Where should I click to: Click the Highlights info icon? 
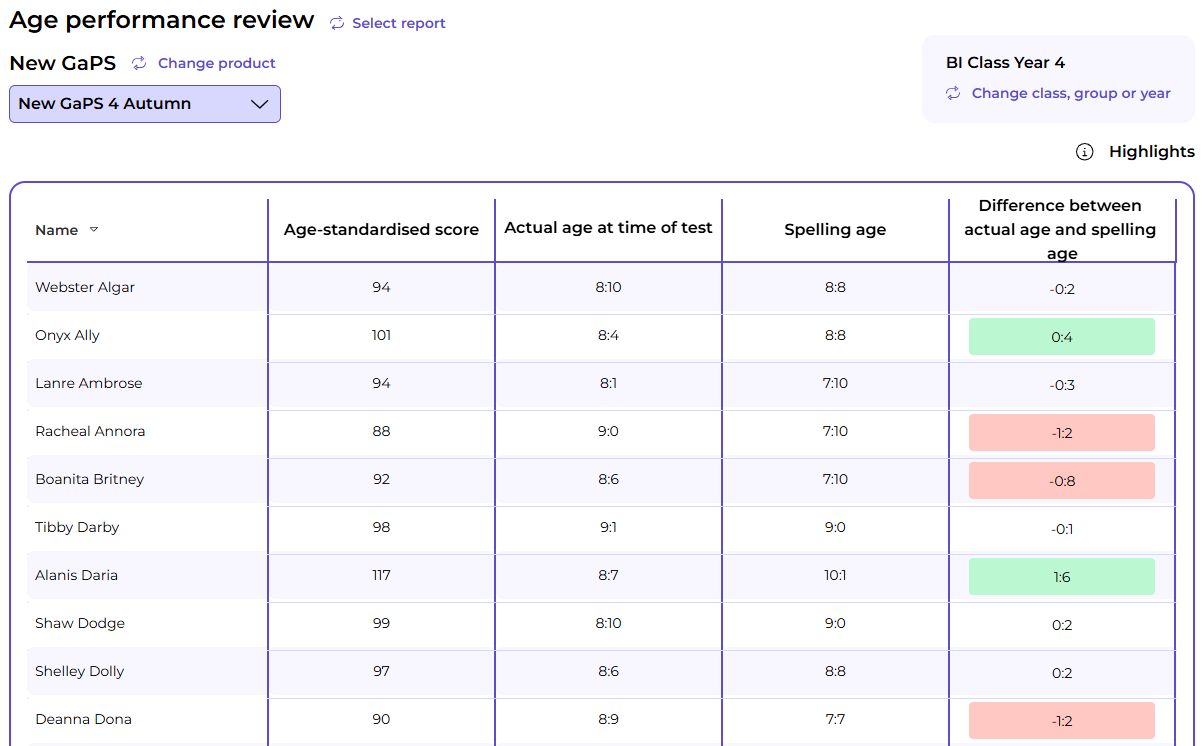(x=1084, y=152)
